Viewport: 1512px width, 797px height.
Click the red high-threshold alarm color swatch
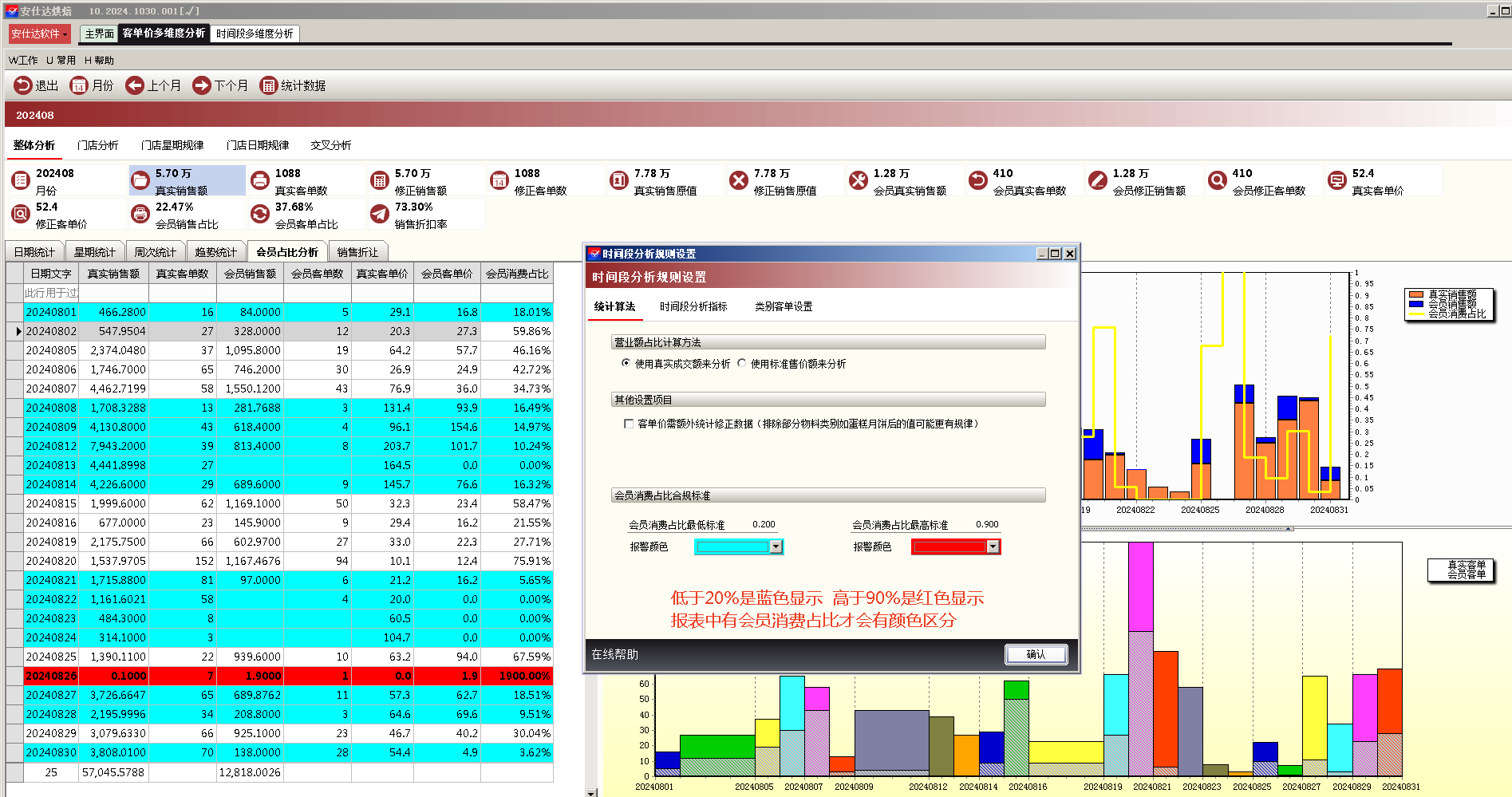tap(949, 546)
